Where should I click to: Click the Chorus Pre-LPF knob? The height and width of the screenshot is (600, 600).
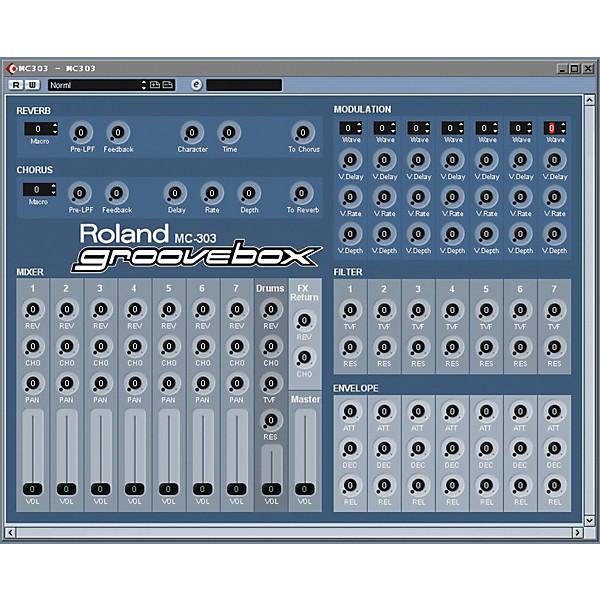click(79, 193)
